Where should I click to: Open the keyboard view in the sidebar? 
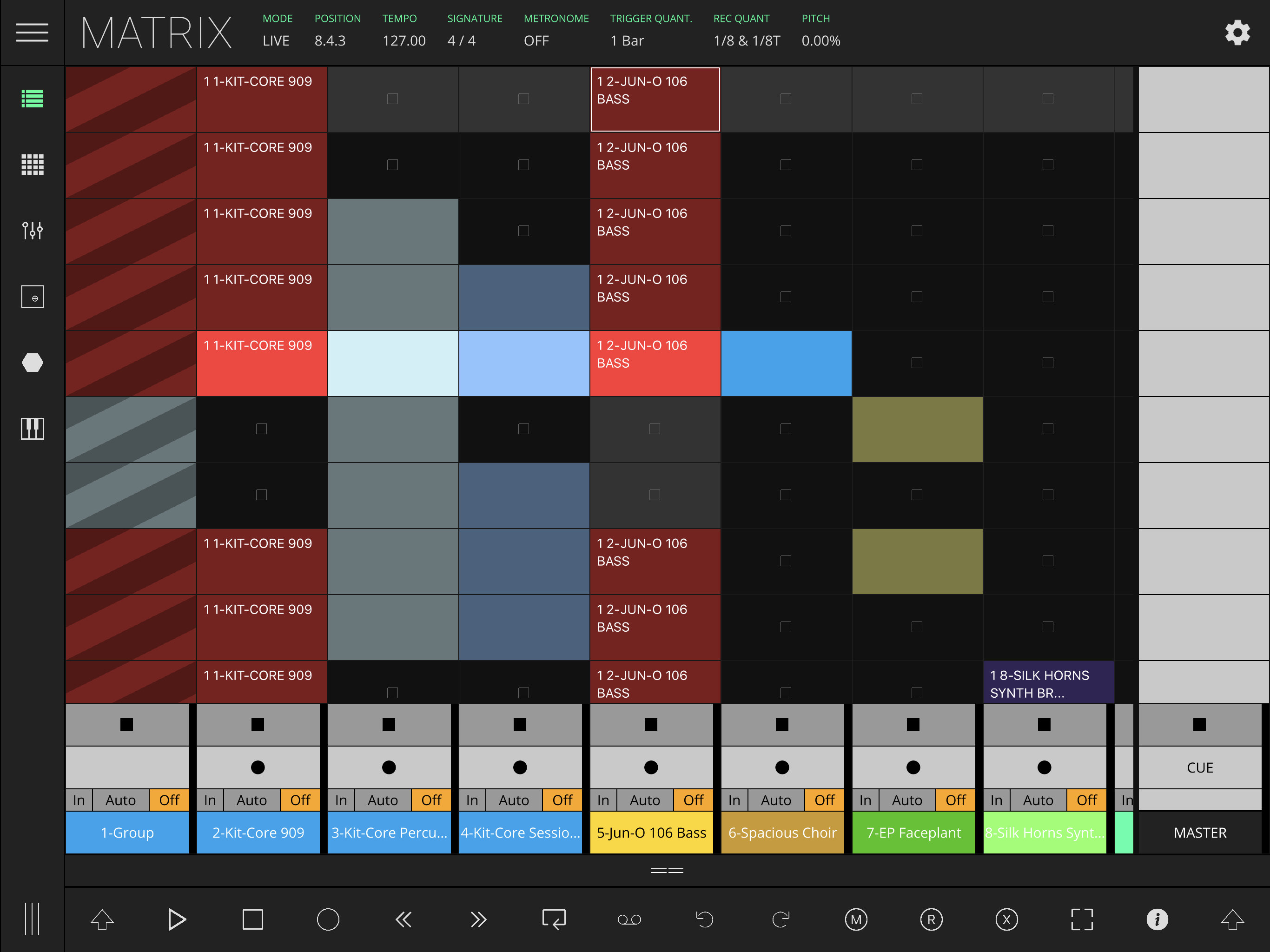coord(32,429)
